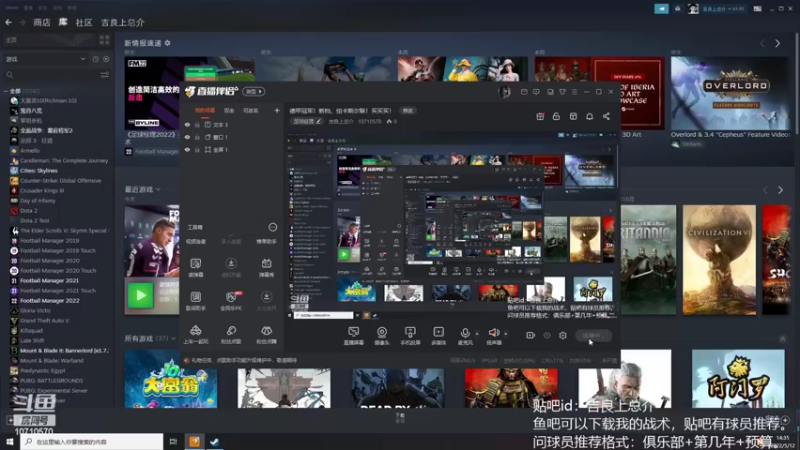
Task: Open 粉丝点歌 tool
Action: [x=231, y=335]
